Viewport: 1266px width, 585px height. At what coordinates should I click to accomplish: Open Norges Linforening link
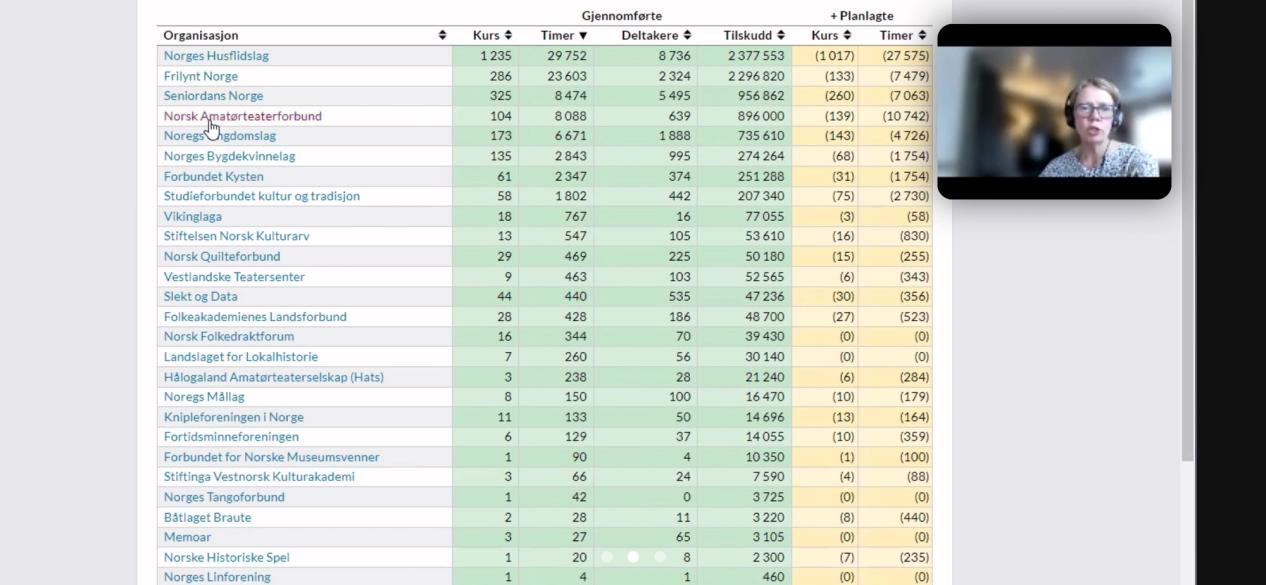pos(217,577)
